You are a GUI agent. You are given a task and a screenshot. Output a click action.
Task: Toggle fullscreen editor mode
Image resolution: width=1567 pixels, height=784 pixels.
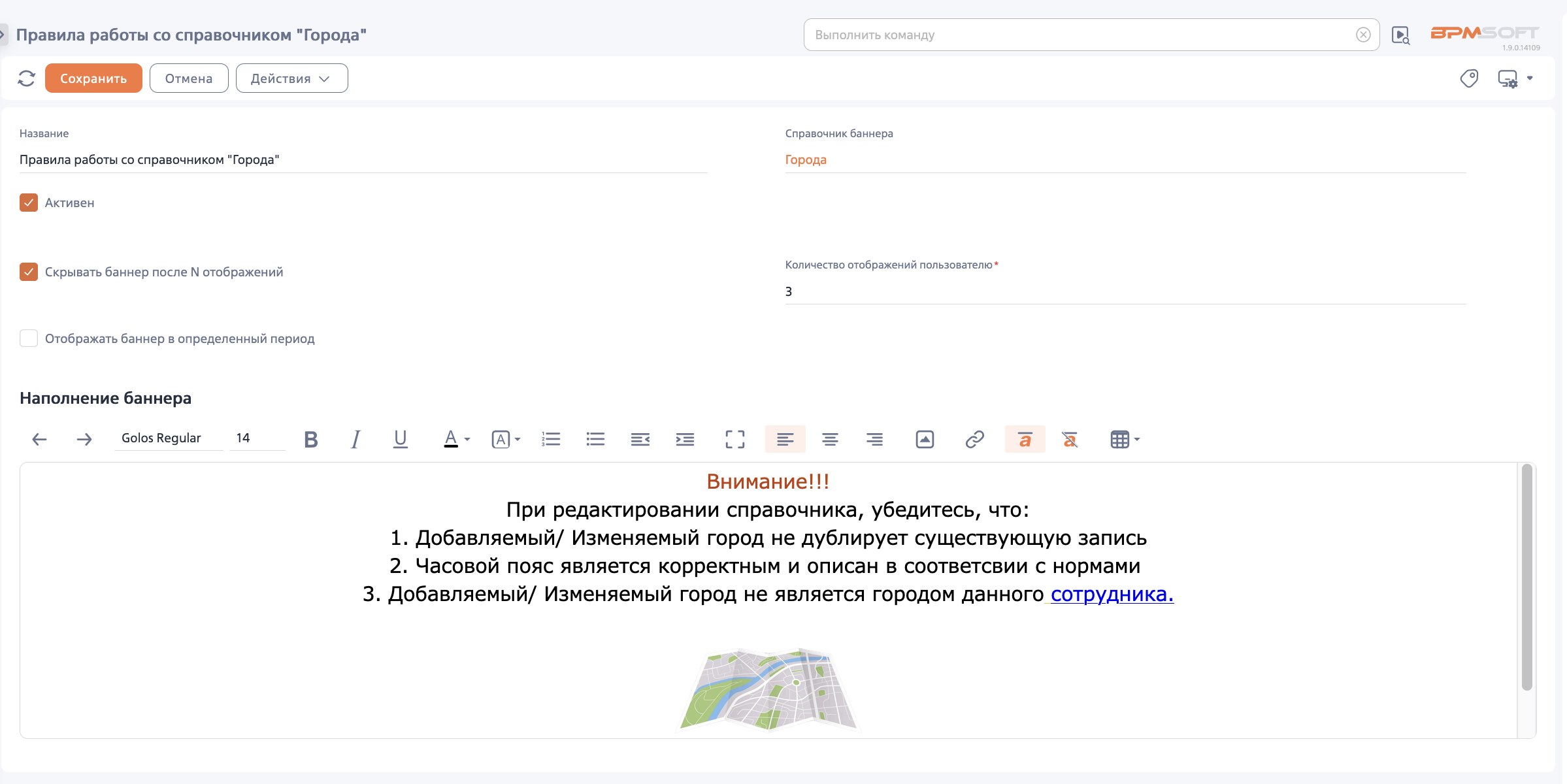point(735,439)
